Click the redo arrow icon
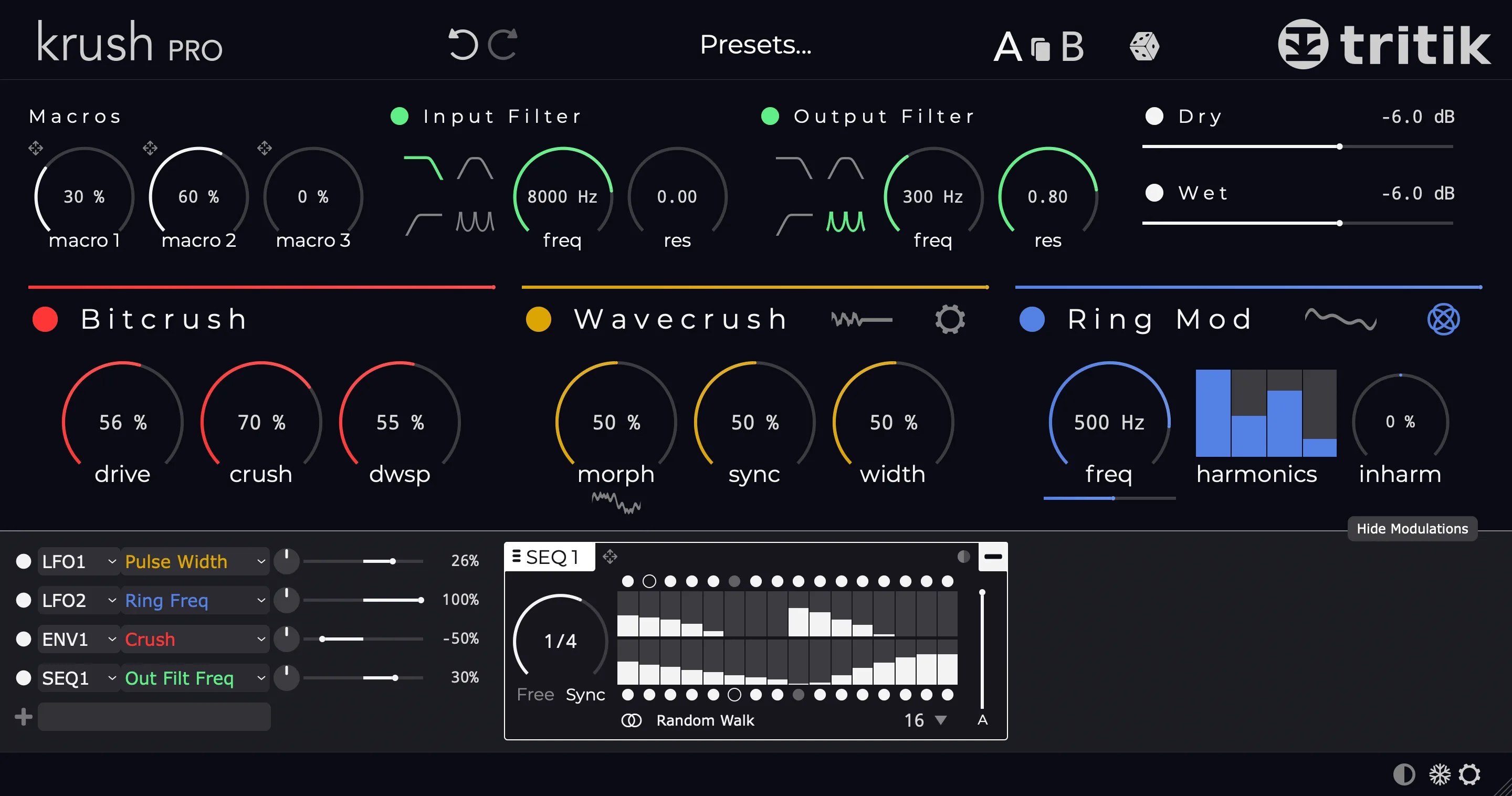Screen dimensions: 1512x796 coord(503,44)
